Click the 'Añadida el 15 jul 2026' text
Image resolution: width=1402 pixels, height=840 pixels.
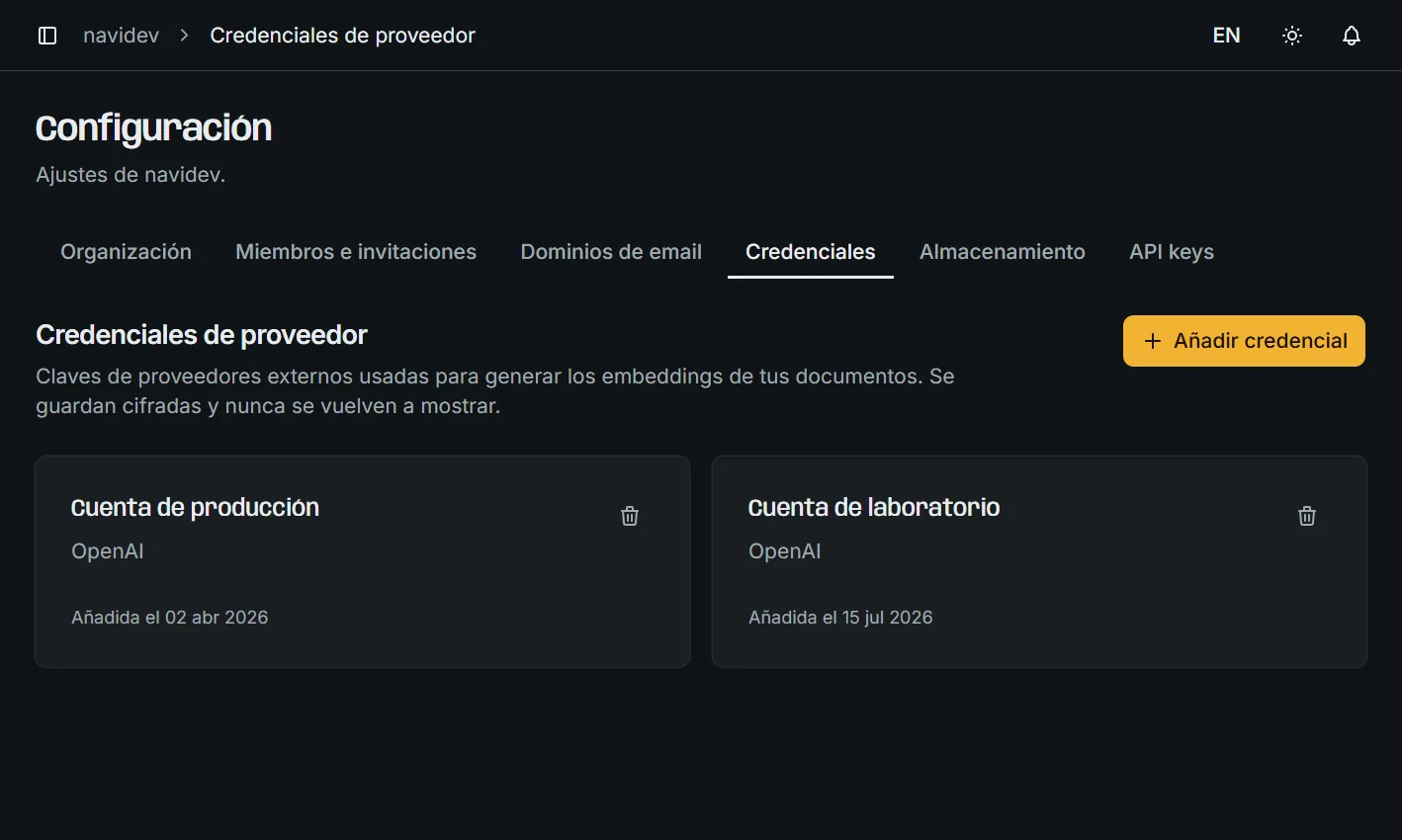pos(840,618)
